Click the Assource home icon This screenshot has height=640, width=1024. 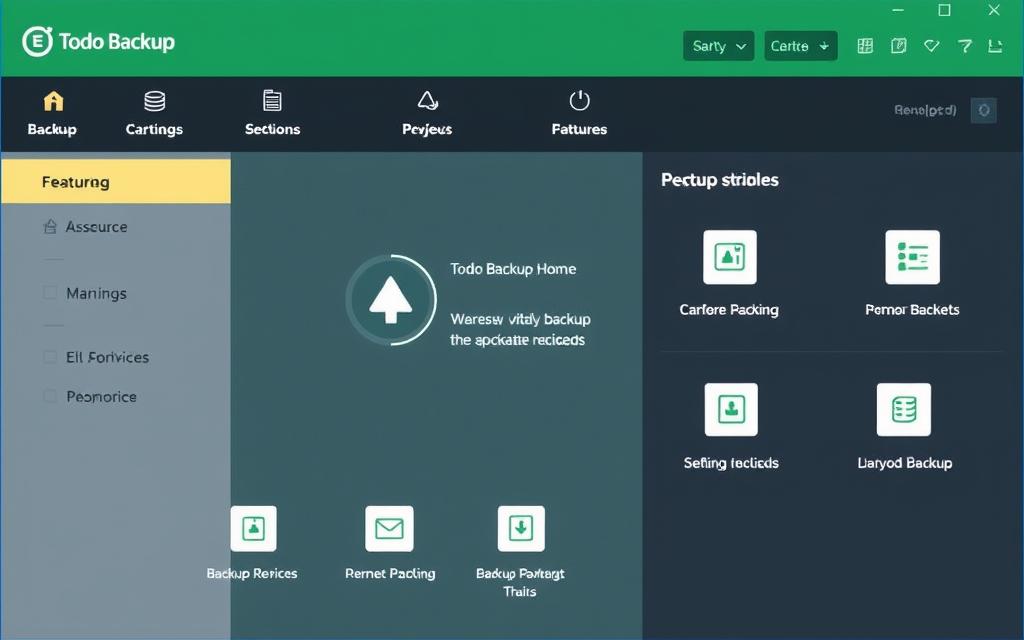[x=50, y=227]
